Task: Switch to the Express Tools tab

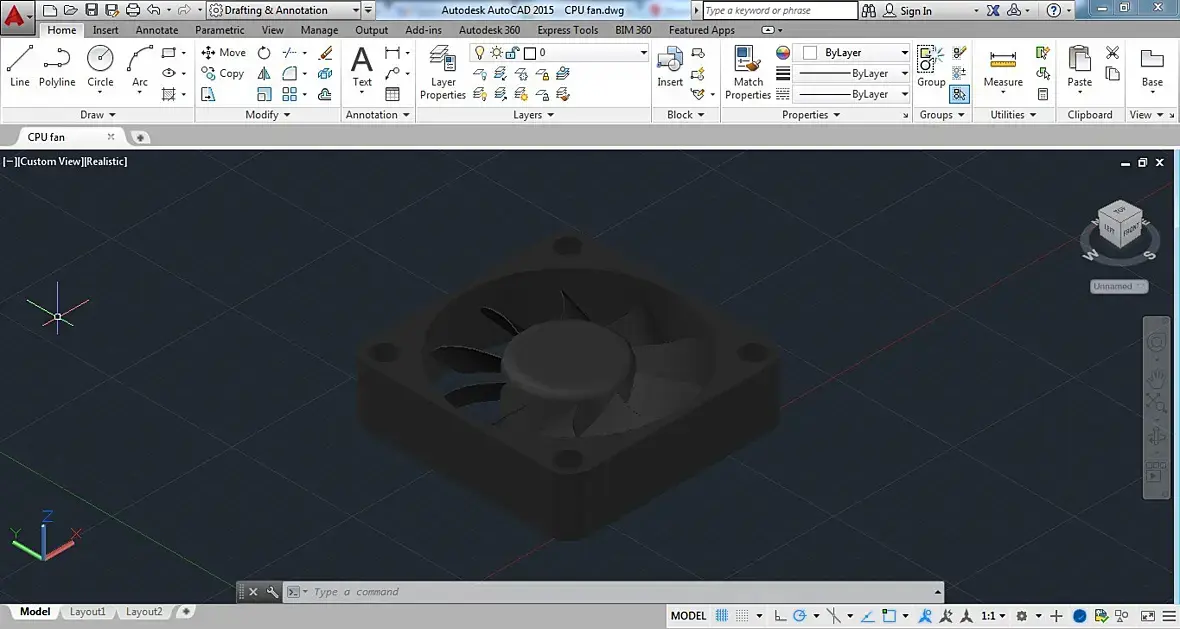Action: pyautogui.click(x=567, y=30)
